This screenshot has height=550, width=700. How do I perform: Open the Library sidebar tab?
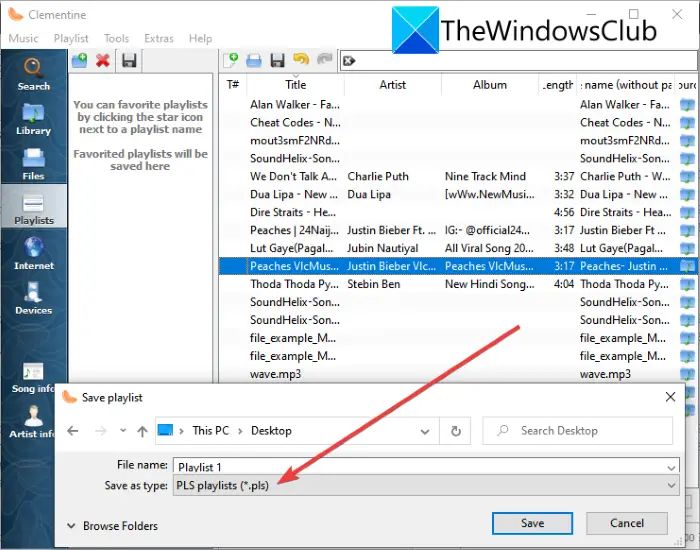33,119
